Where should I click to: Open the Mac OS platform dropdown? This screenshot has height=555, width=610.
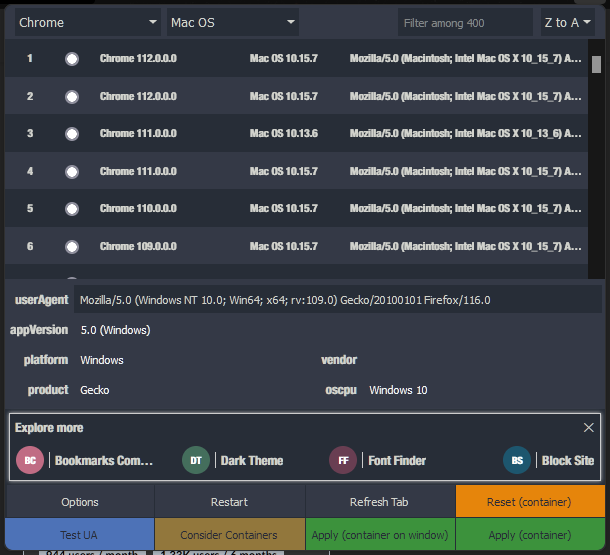pos(233,23)
